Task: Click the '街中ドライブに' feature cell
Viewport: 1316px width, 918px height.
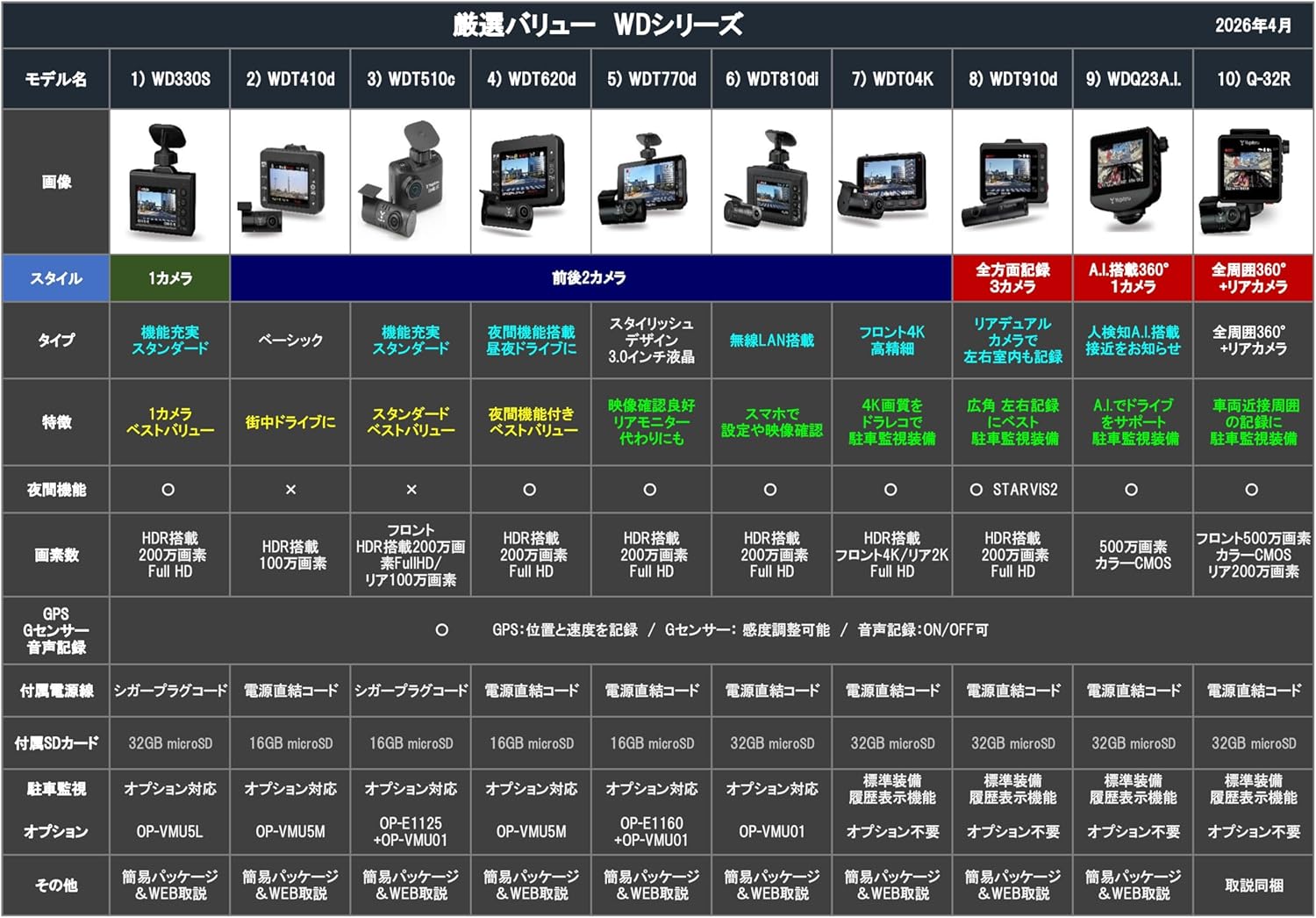Action: point(290,422)
